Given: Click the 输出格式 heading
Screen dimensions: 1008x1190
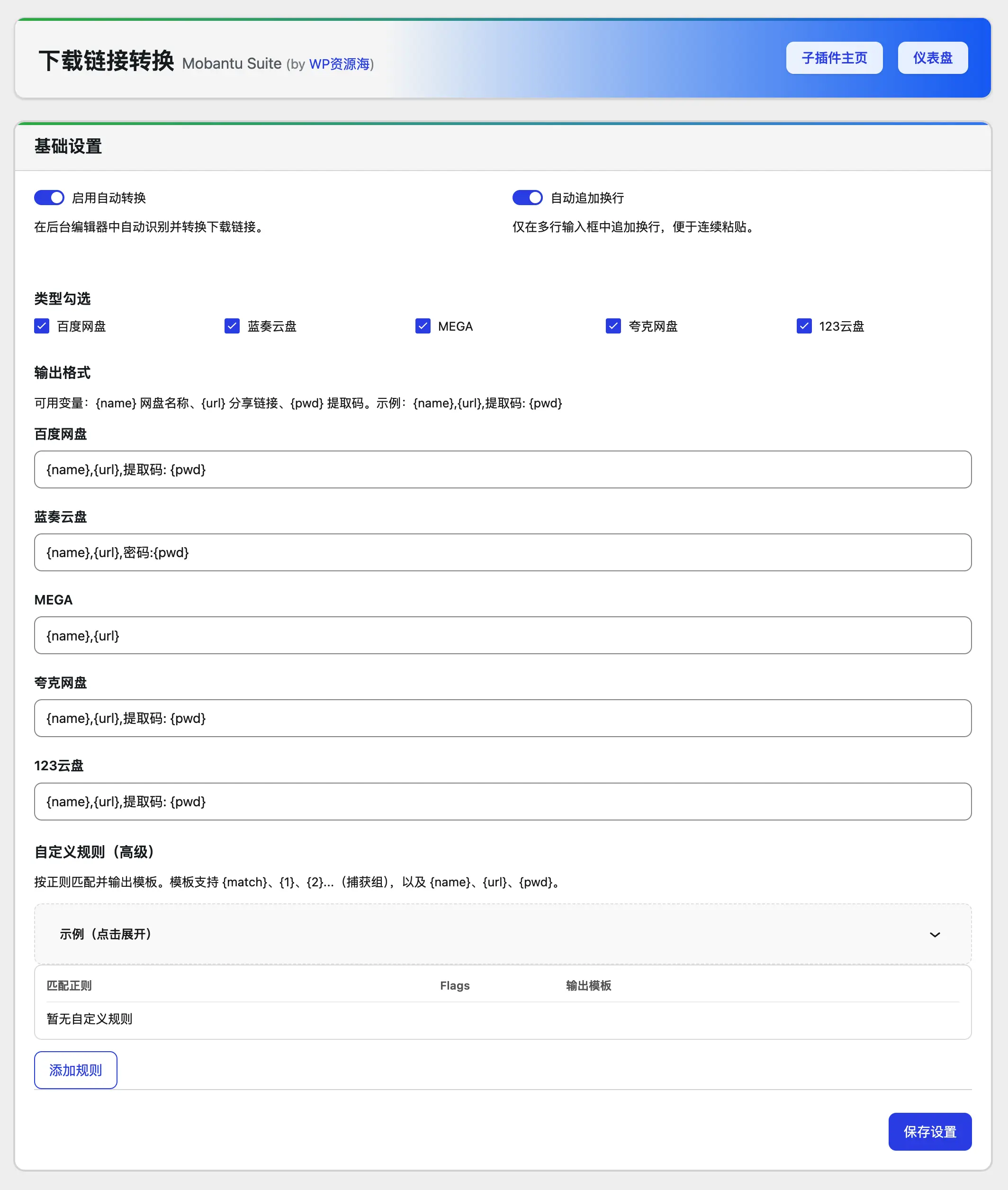Looking at the screenshot, I should (x=62, y=373).
